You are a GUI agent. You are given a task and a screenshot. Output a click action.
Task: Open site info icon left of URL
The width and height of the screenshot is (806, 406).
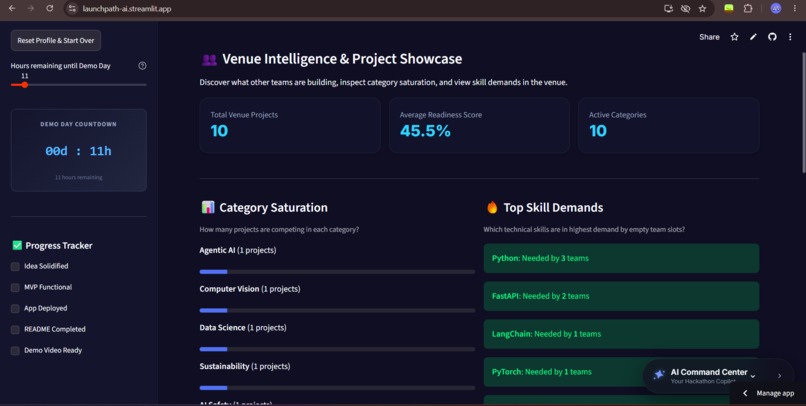[x=72, y=9]
